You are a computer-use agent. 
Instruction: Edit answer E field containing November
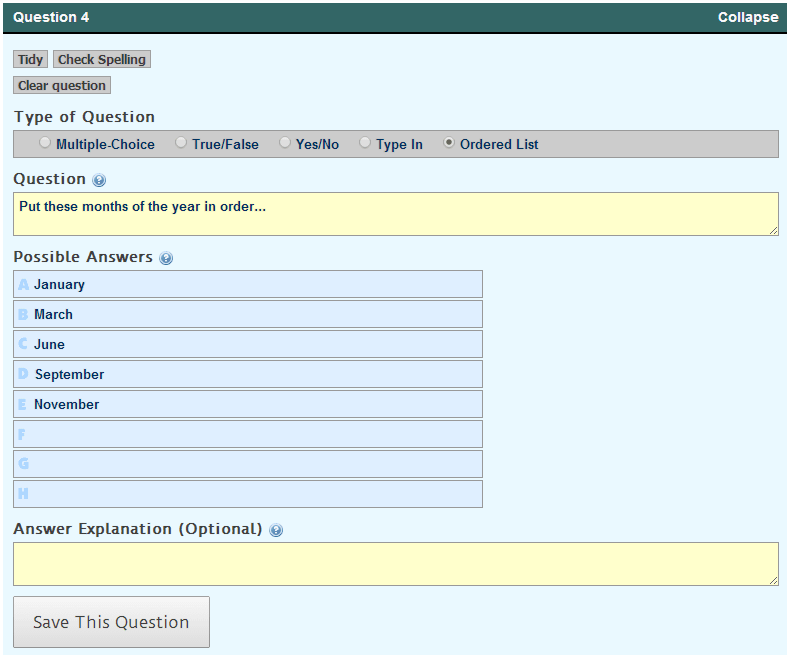tap(248, 404)
